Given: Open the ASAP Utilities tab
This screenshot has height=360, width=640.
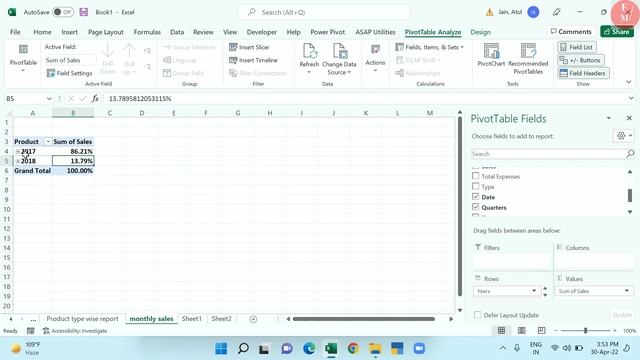Looking at the screenshot, I should pyautogui.click(x=375, y=32).
